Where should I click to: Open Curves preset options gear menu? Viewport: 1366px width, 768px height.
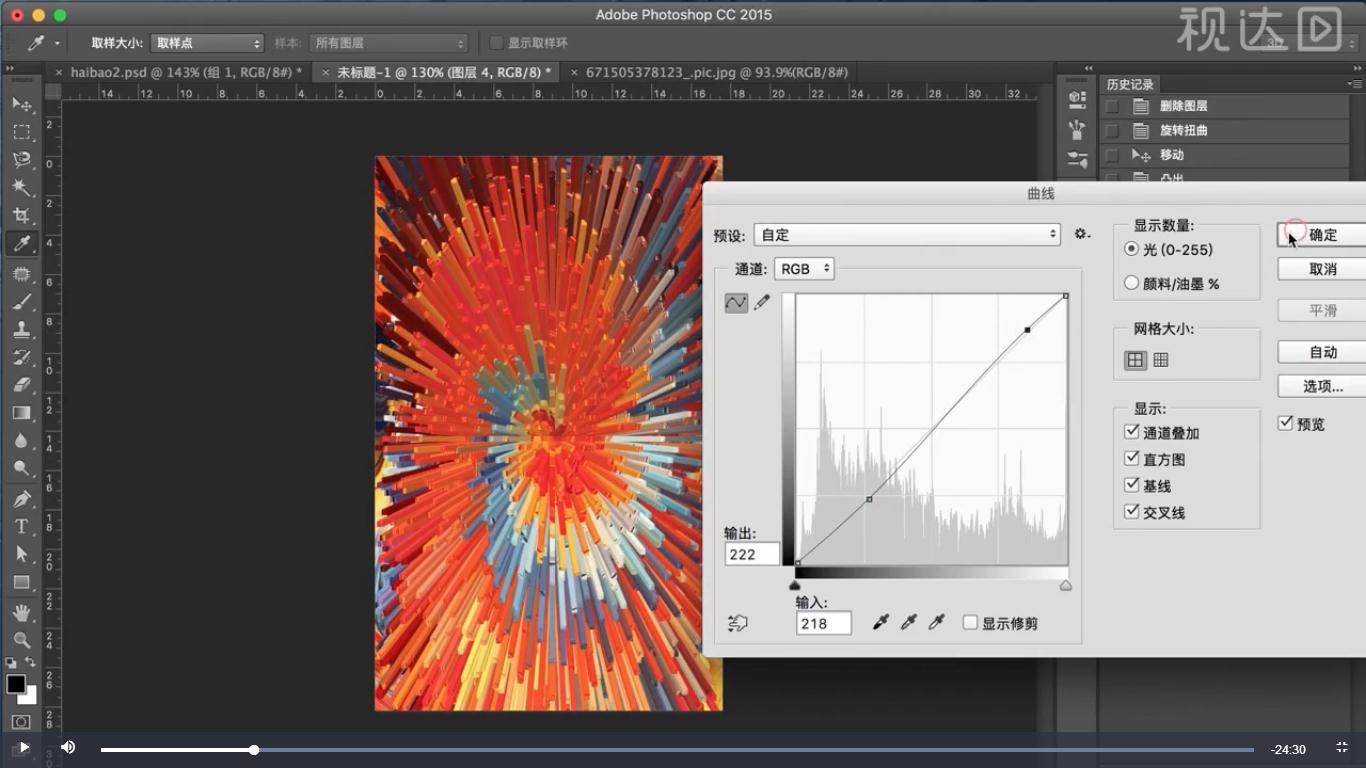[x=1082, y=234]
